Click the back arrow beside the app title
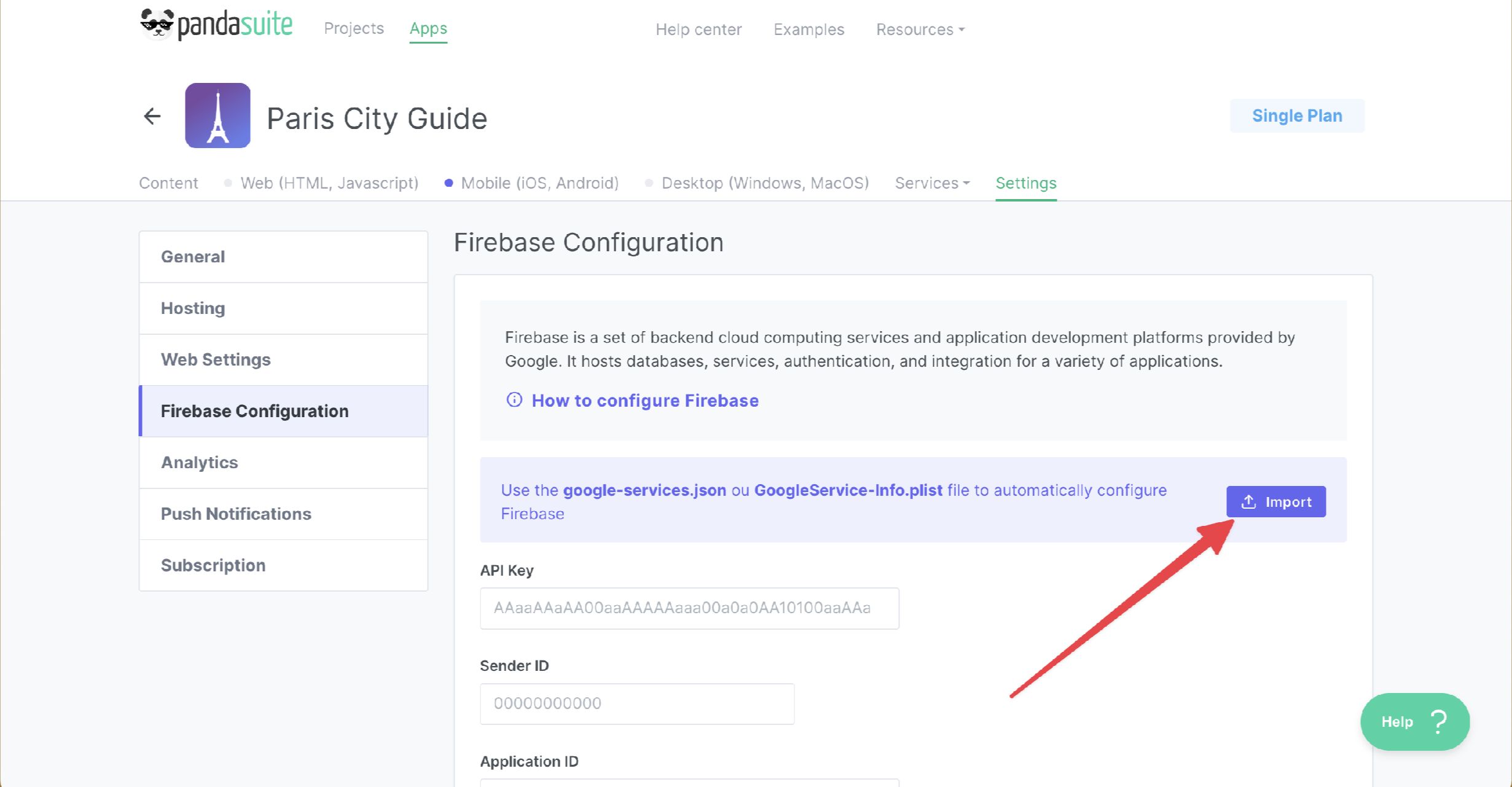1512x787 pixels. [x=152, y=116]
